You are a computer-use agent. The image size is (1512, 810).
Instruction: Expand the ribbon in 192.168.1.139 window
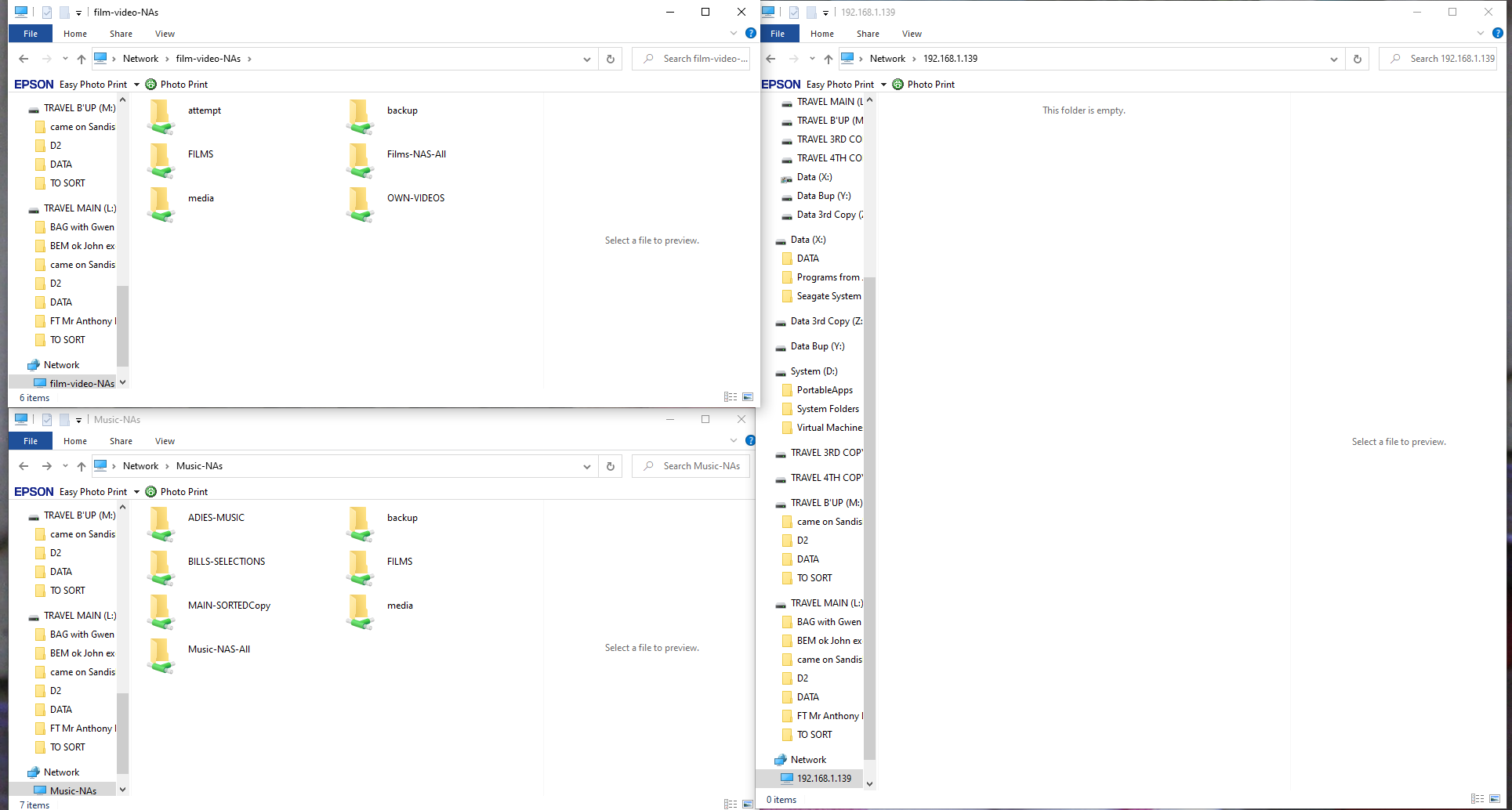(x=1481, y=34)
